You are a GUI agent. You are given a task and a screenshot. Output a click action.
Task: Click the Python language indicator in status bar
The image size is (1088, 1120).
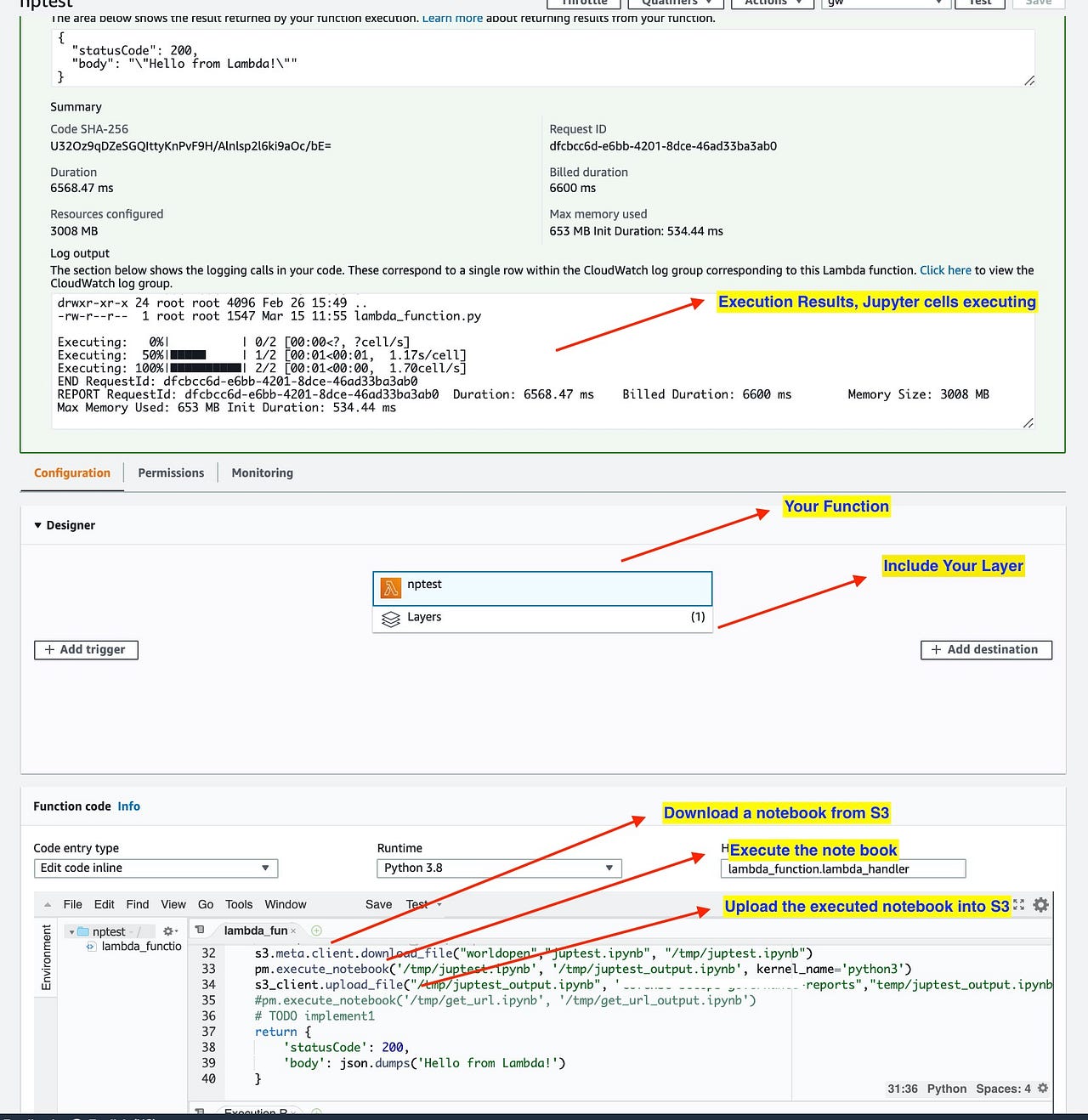(946, 1089)
